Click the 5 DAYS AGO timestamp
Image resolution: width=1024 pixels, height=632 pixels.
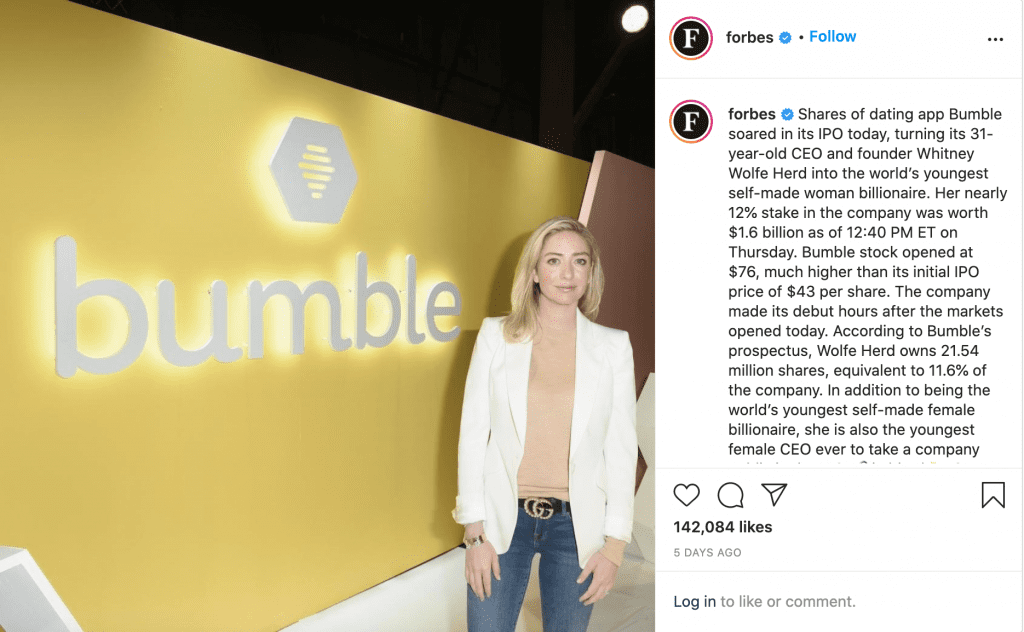click(x=707, y=552)
